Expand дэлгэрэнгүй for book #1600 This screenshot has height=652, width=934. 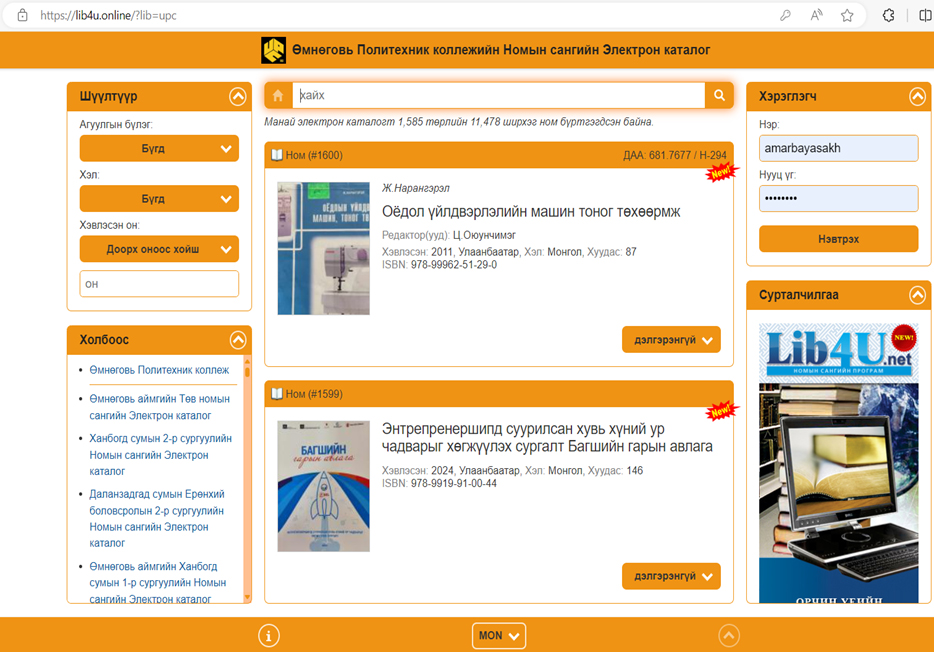[671, 340]
